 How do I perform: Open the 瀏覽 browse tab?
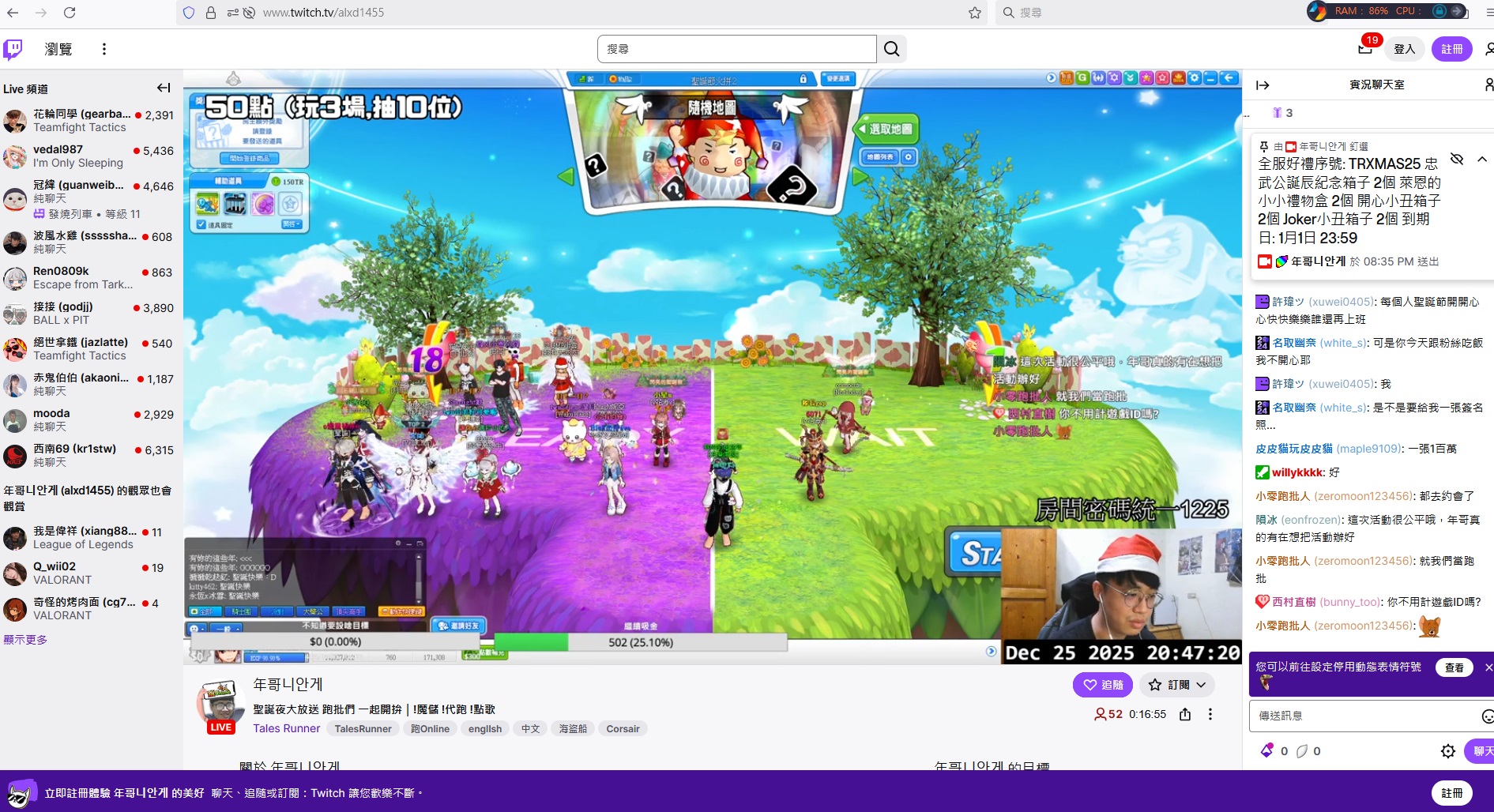[58, 49]
